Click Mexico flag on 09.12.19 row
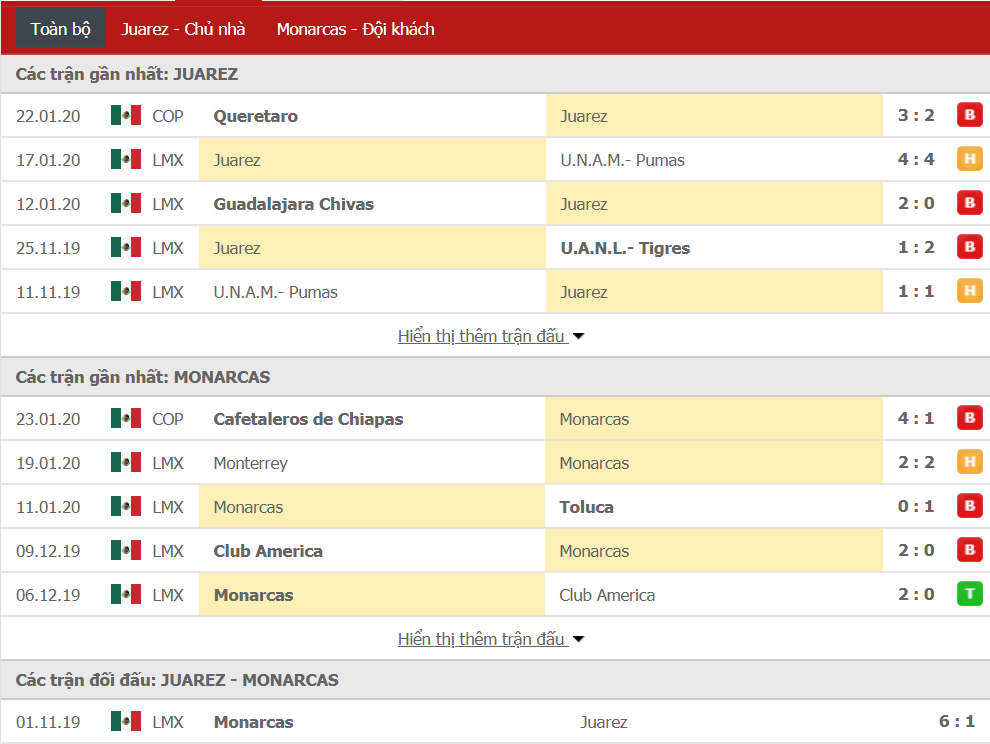 pos(126,550)
